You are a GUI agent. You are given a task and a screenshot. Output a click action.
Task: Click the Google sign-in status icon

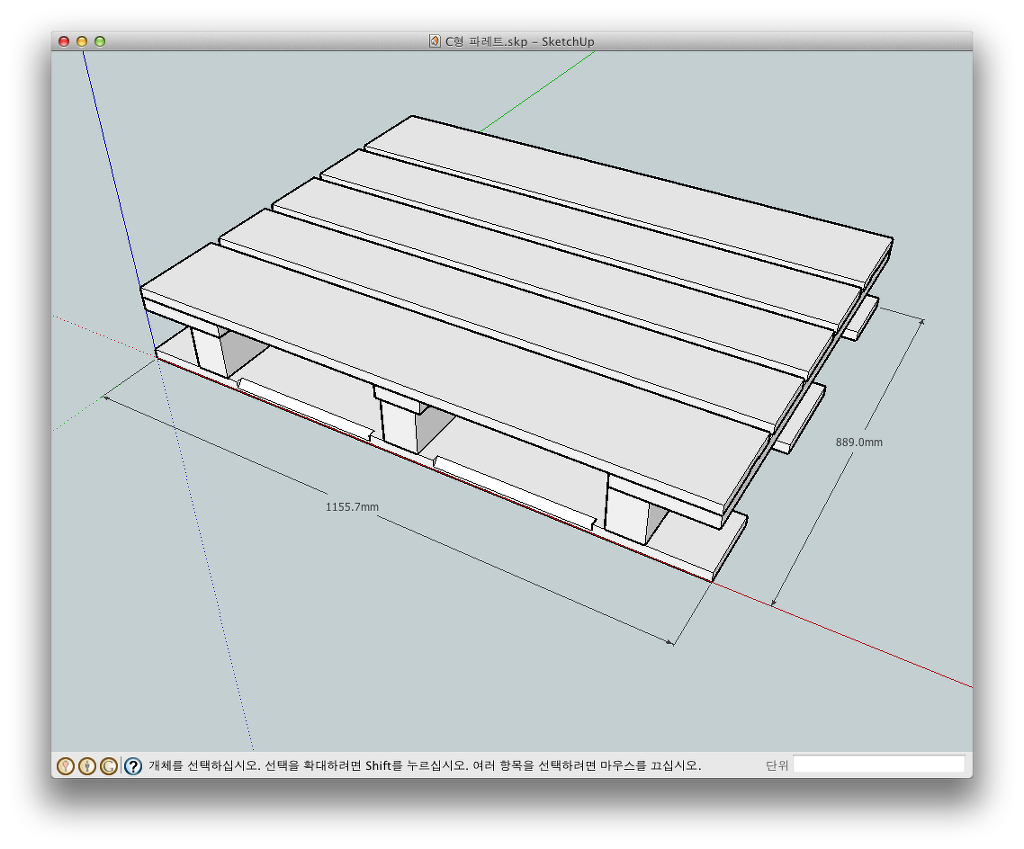point(109,766)
